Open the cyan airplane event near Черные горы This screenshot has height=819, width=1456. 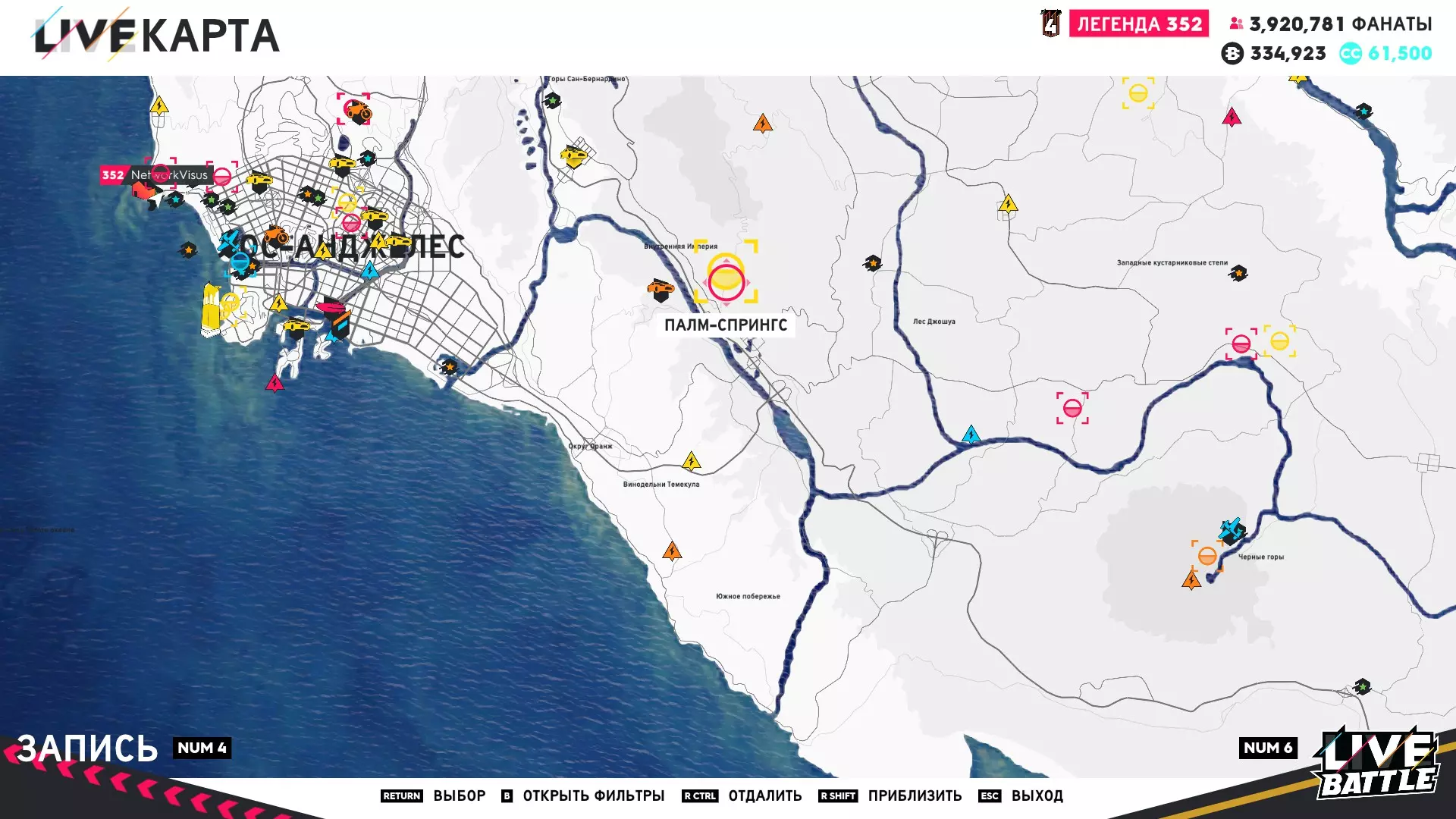click(1231, 529)
